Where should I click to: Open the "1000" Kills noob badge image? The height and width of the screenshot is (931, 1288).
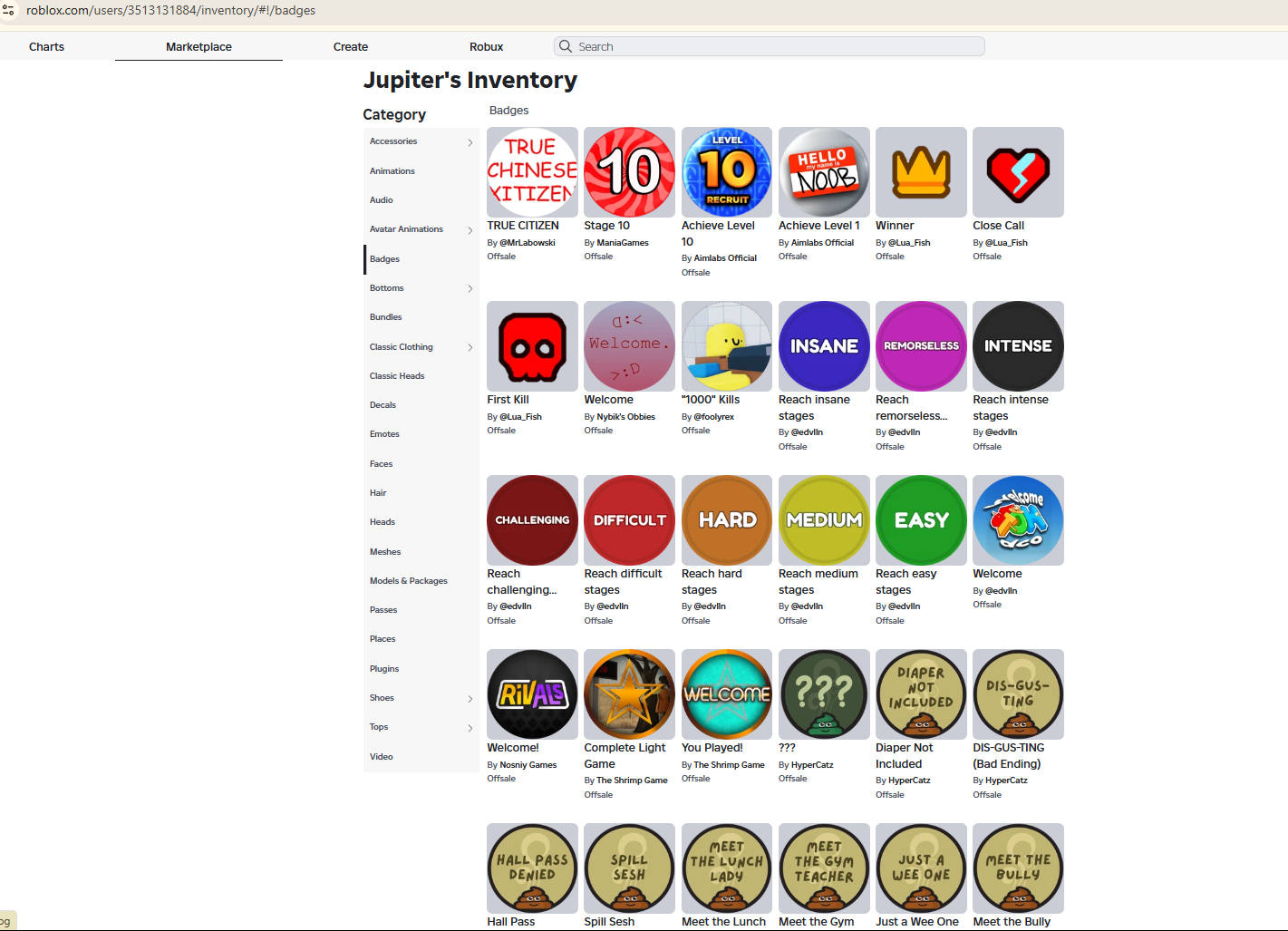[727, 346]
